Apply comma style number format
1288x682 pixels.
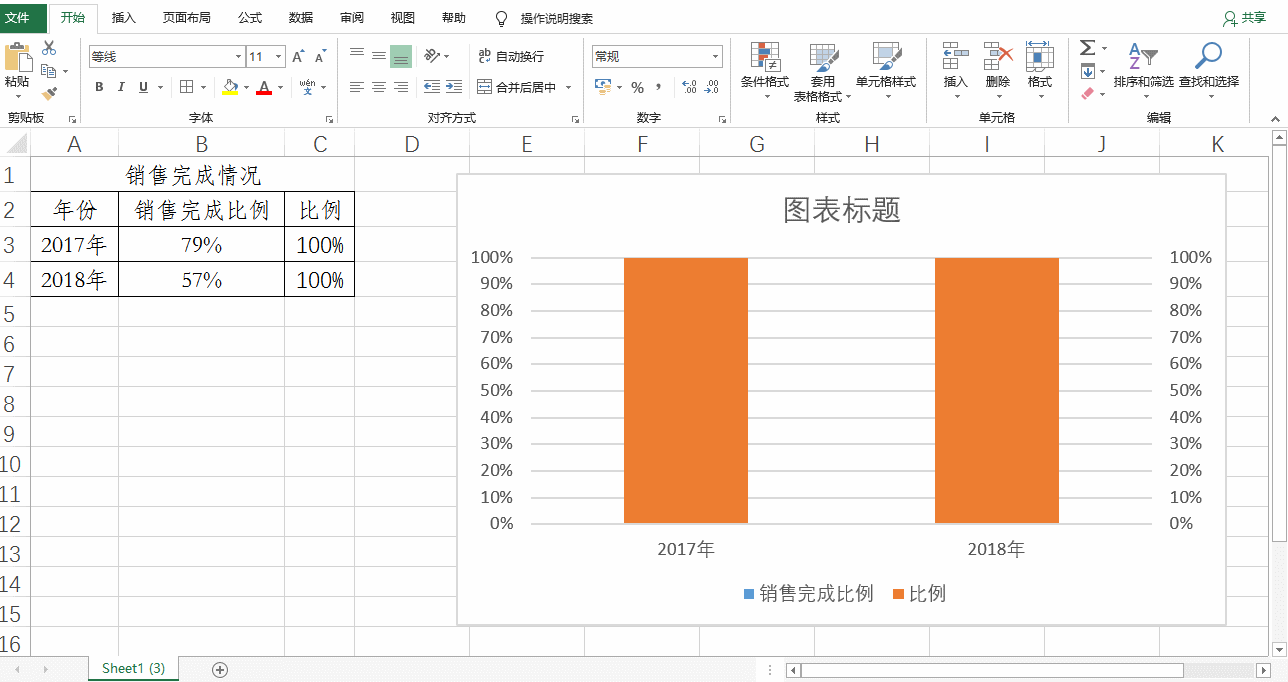point(660,87)
